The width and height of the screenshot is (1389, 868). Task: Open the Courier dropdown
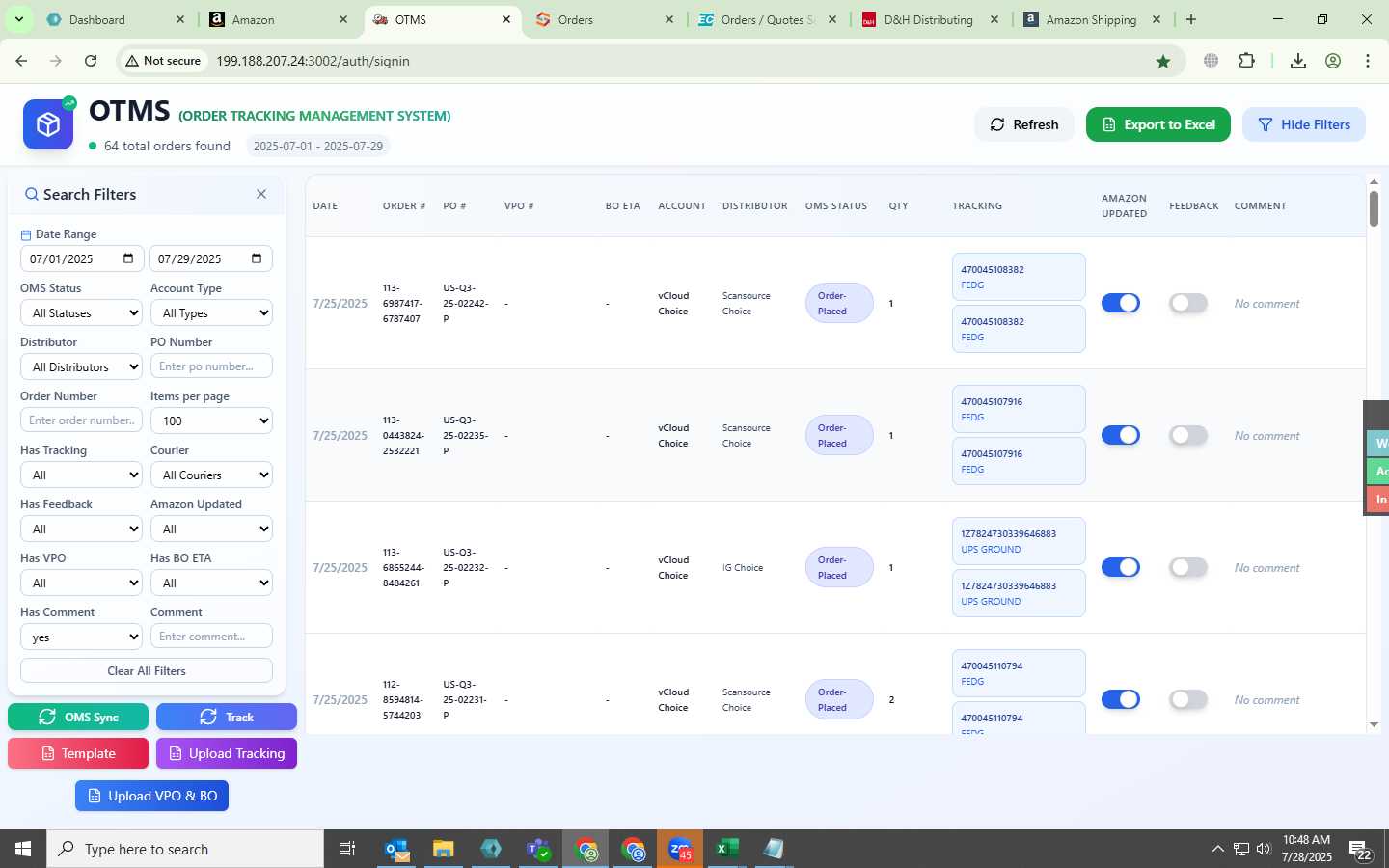(211, 475)
